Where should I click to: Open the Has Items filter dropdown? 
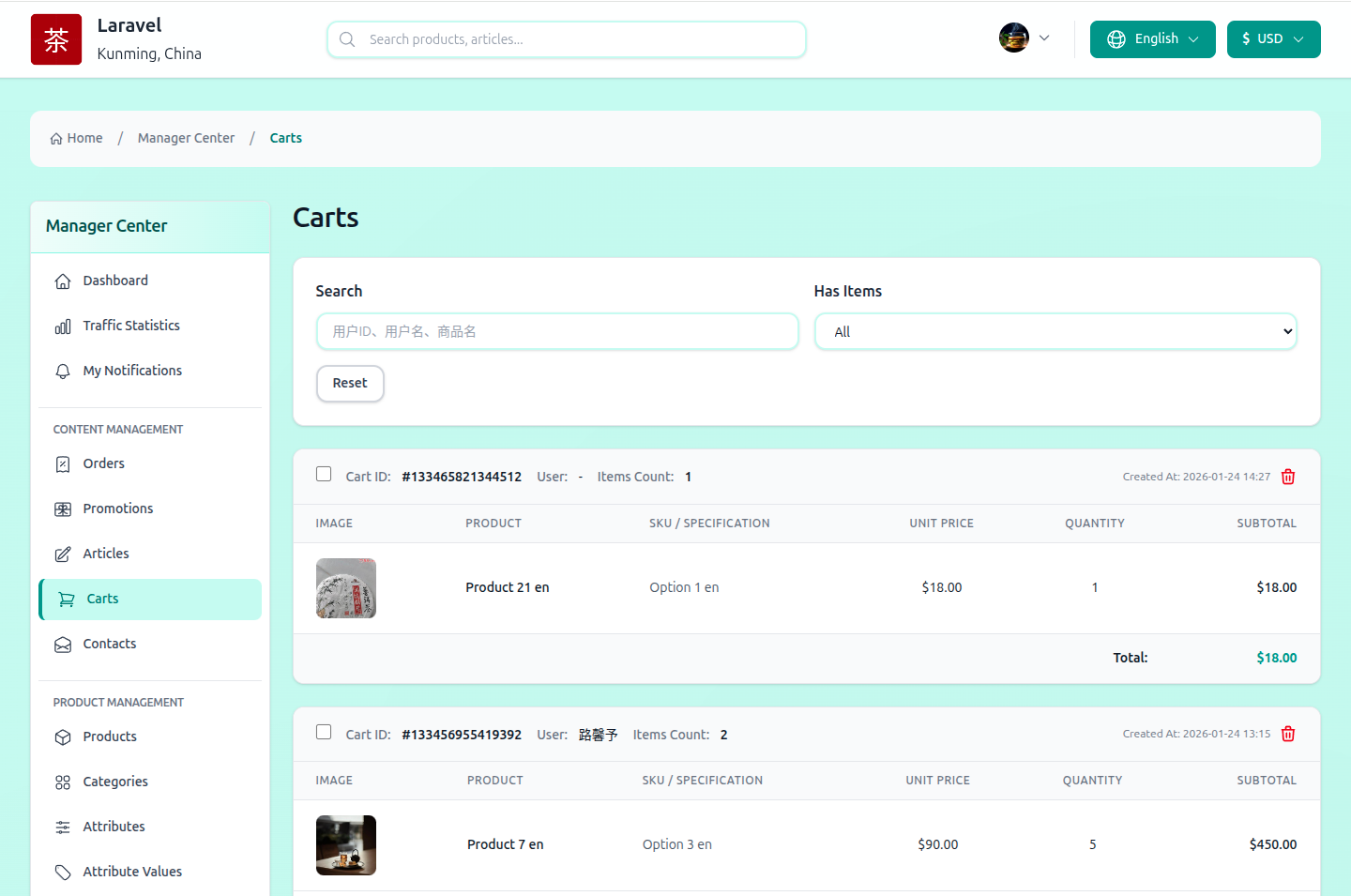(x=1055, y=331)
